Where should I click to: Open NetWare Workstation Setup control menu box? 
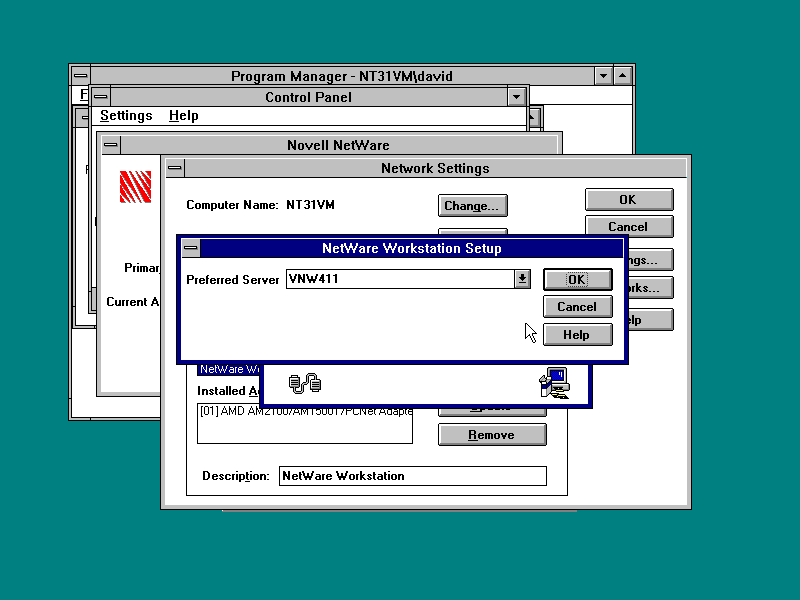coord(191,248)
